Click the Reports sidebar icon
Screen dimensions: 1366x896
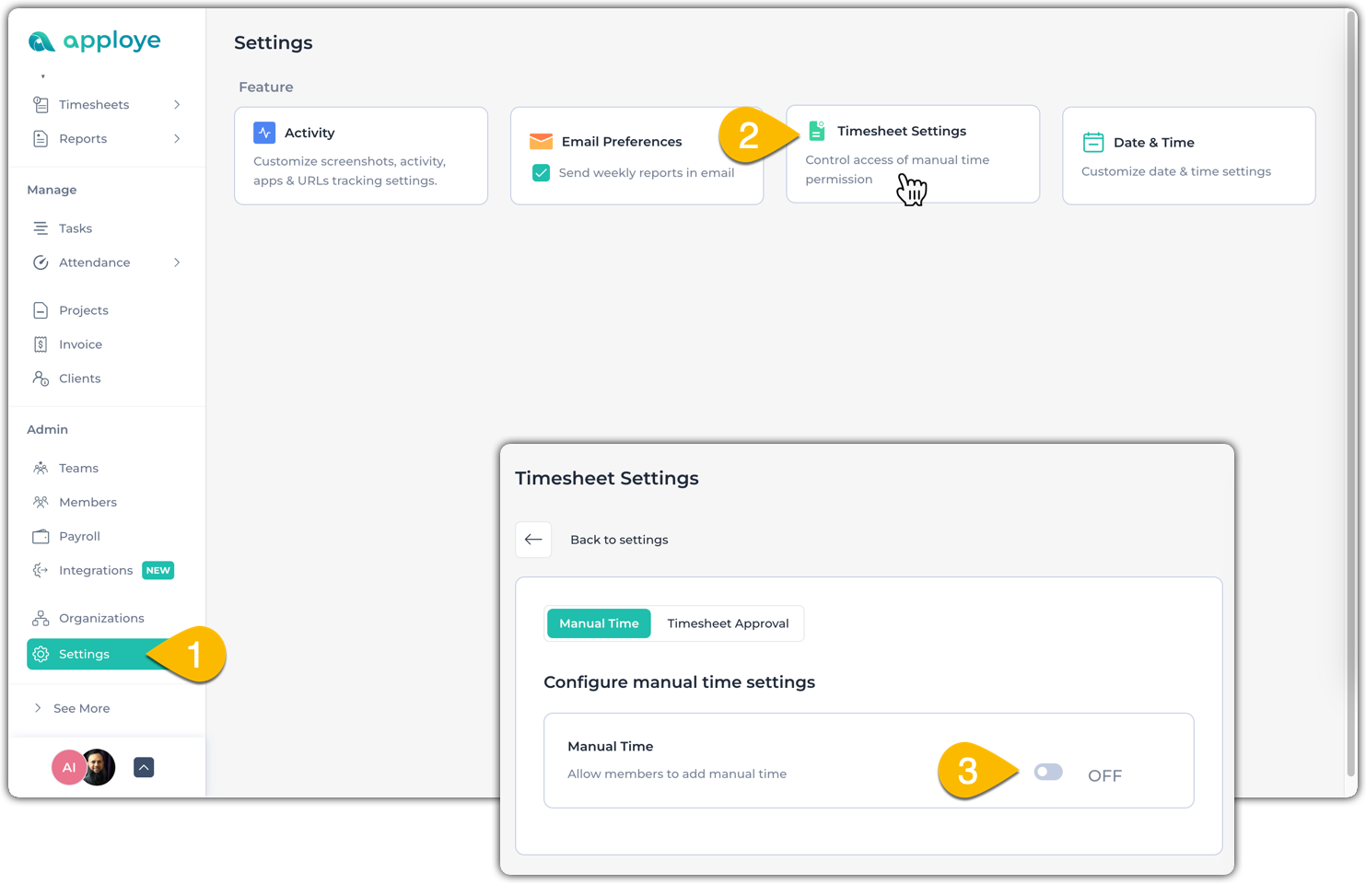coord(41,138)
